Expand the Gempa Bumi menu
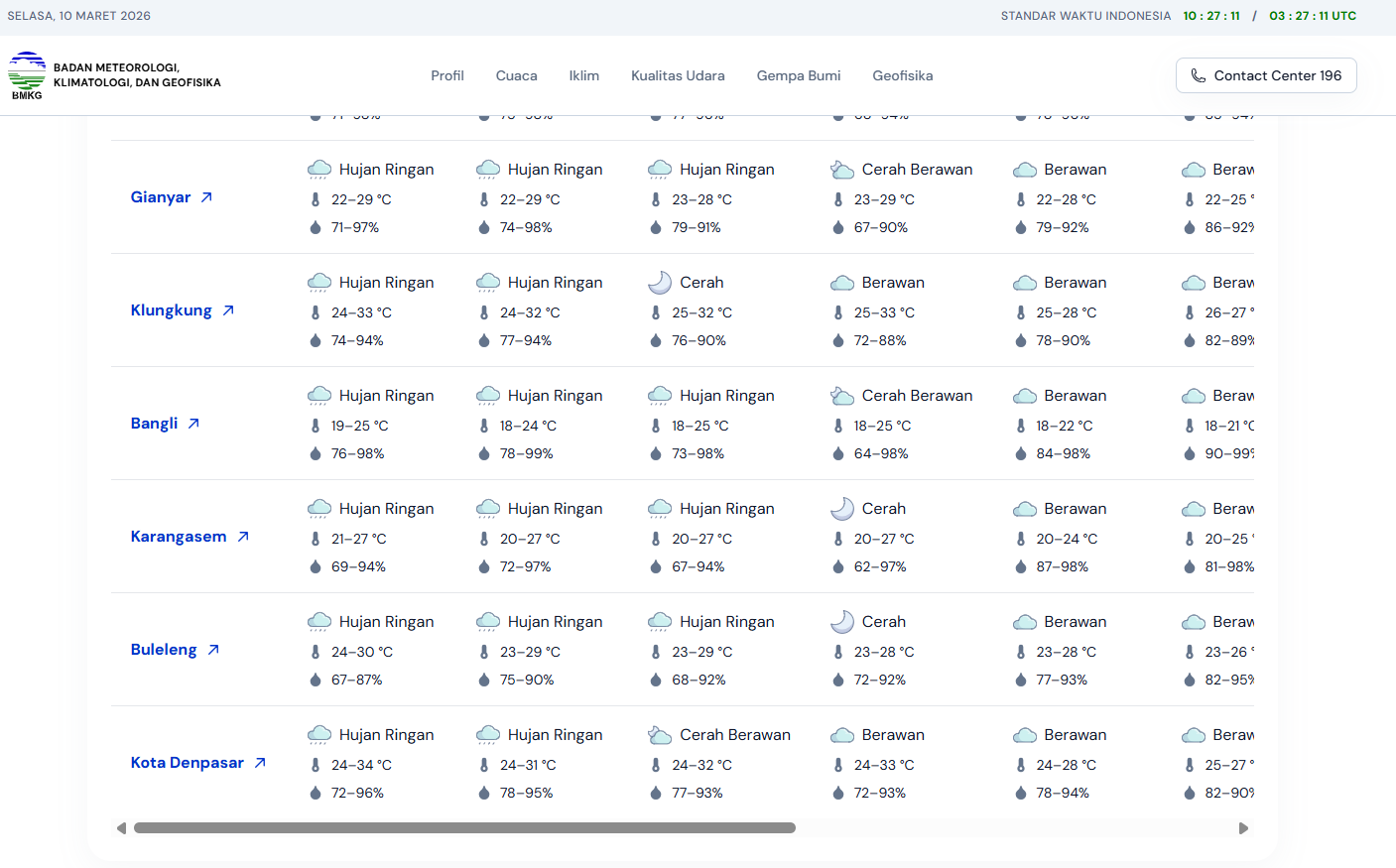 (x=798, y=75)
